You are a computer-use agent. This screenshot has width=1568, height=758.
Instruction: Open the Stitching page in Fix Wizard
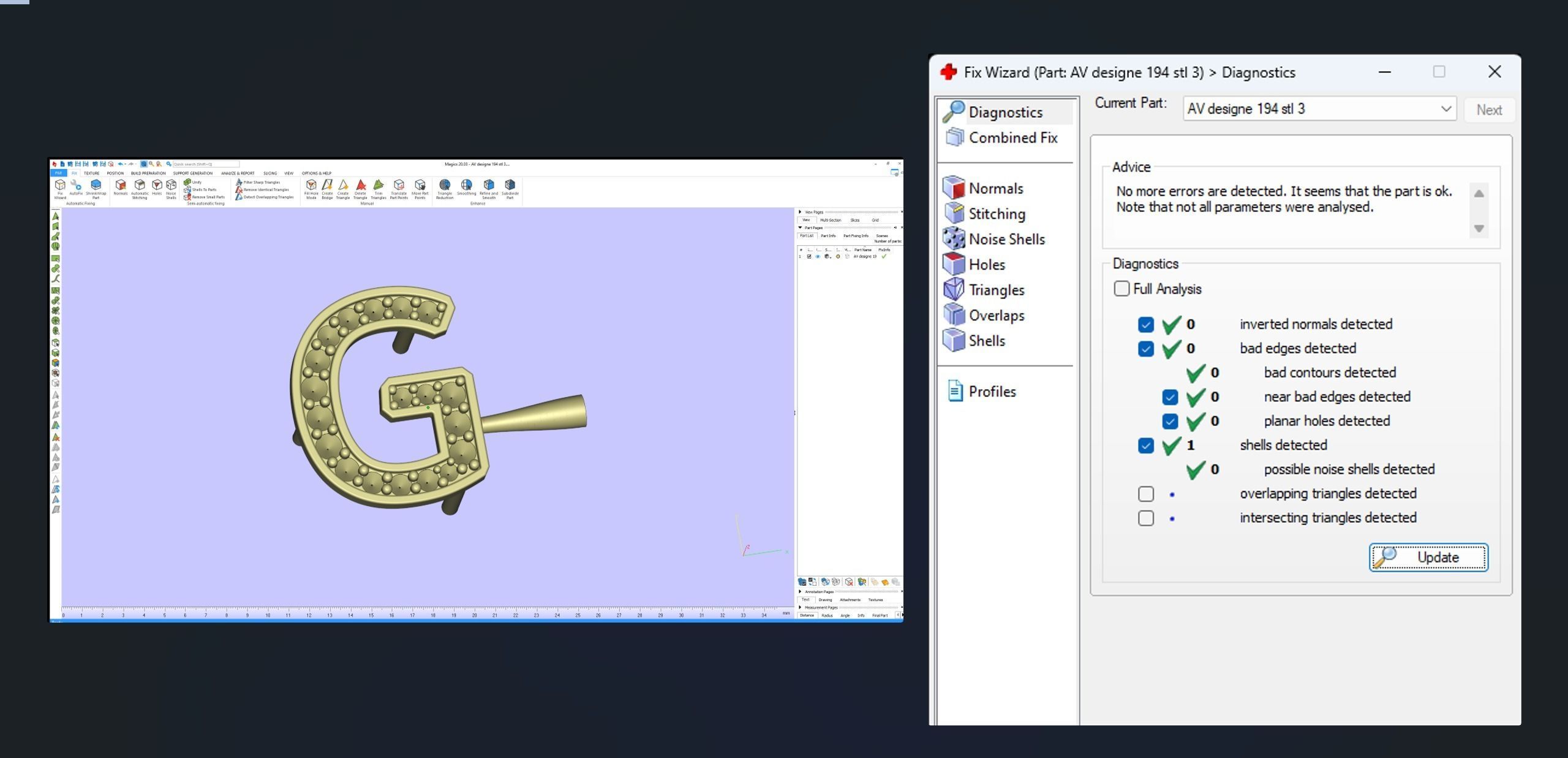click(x=996, y=214)
